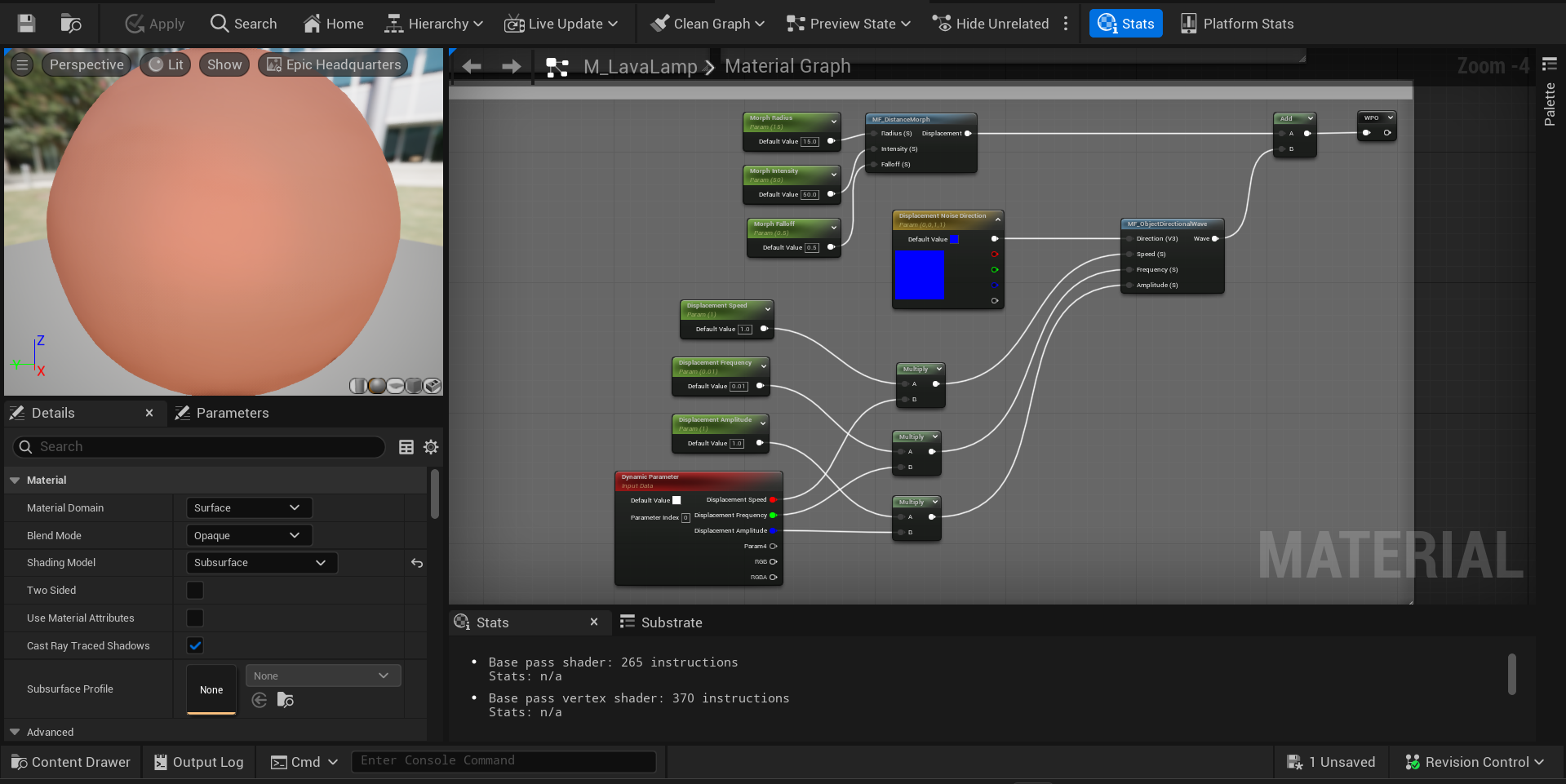Open the Shading Model dropdown
Image resolution: width=1566 pixels, height=784 pixels.
[261, 562]
